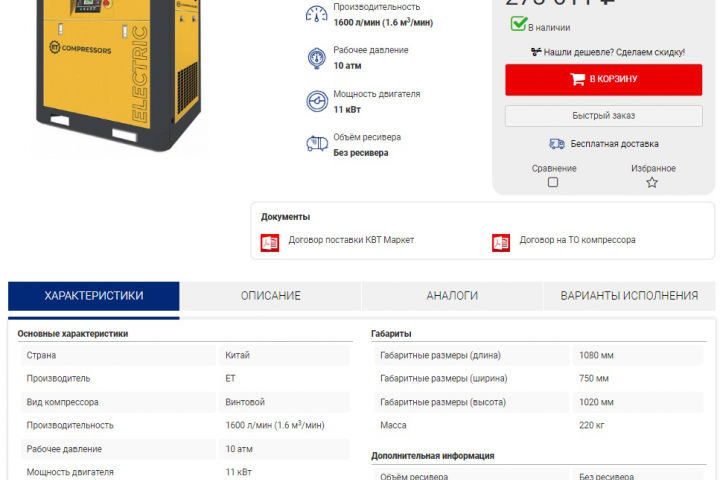The image size is (720, 480).
Task: Select the 10 атм table value
Action: pyautogui.click(x=239, y=449)
